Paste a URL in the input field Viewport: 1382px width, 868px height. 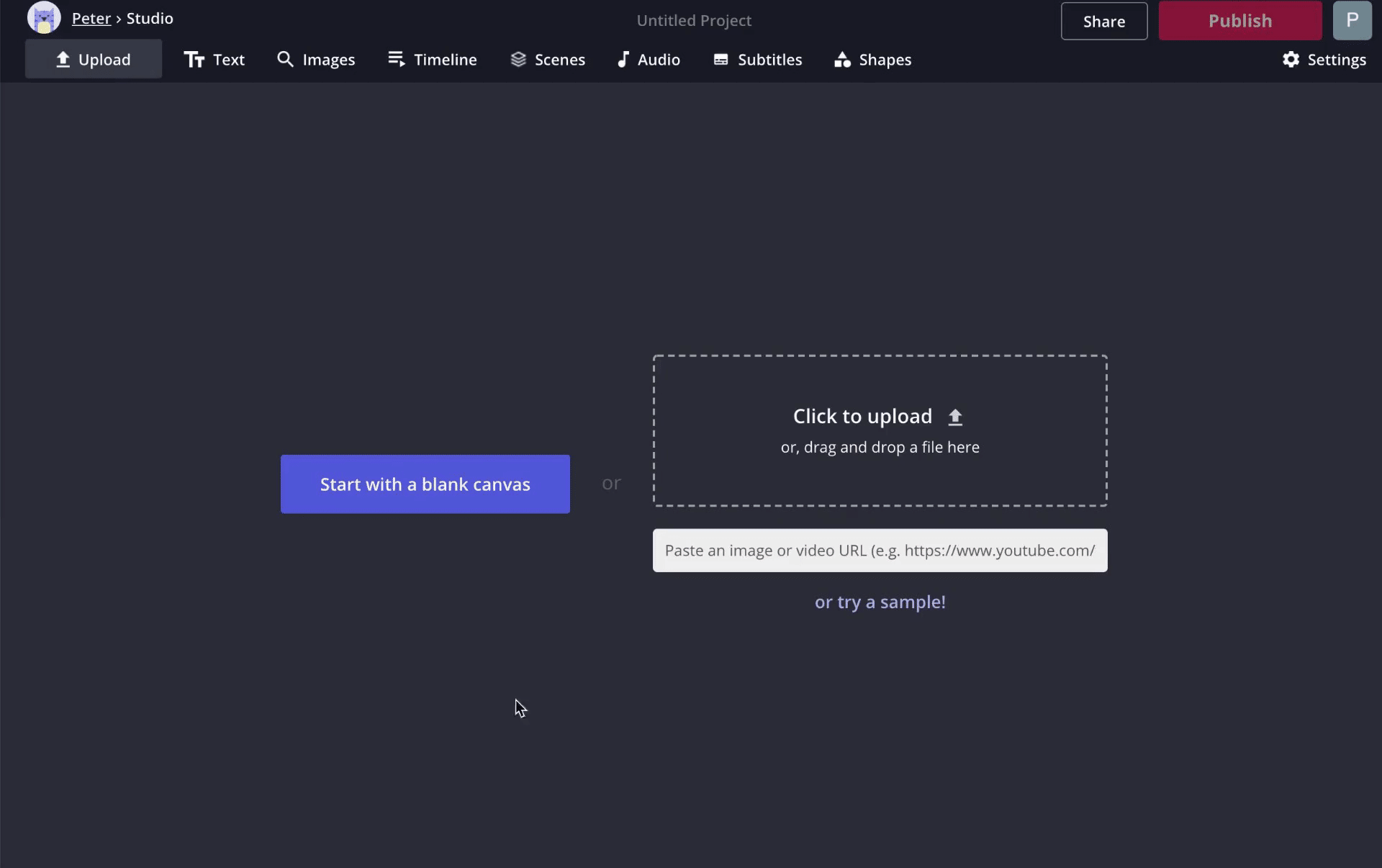879,550
